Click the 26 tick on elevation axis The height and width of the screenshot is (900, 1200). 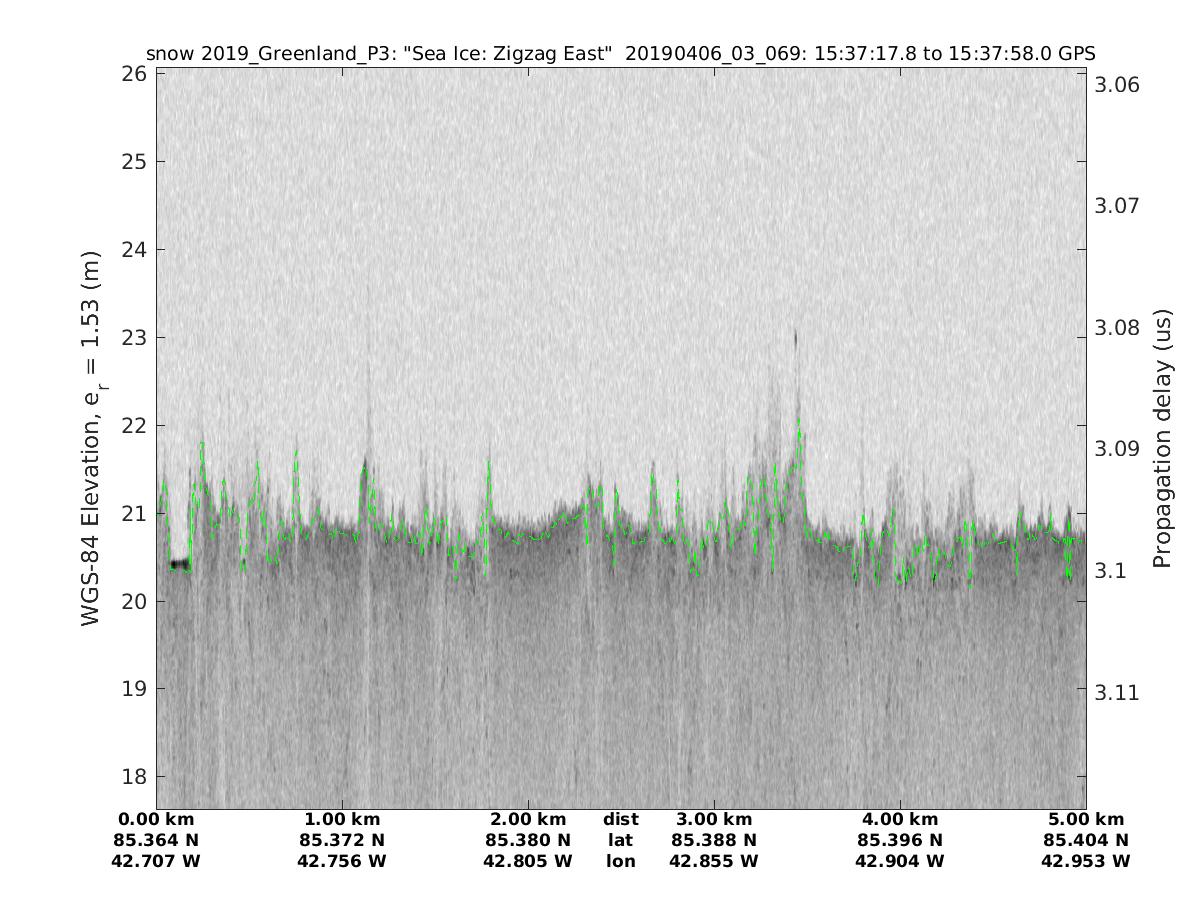[135, 74]
